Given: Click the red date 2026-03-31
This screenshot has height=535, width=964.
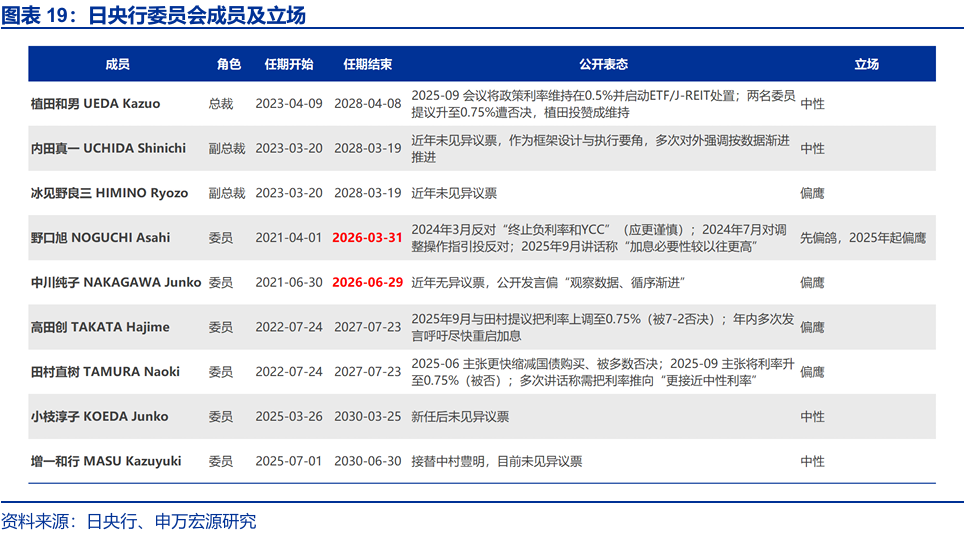Looking at the screenshot, I should click(367, 238).
